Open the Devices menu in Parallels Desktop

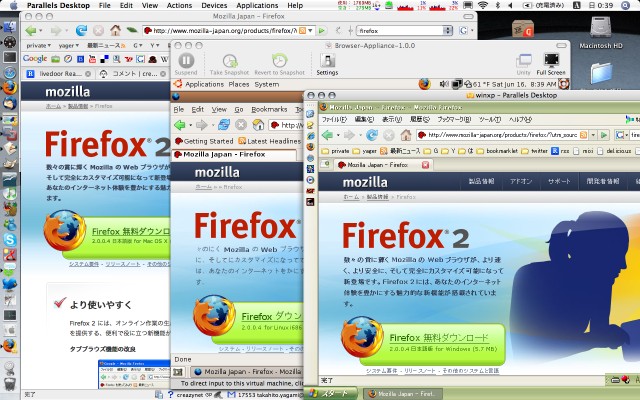click(x=213, y=5)
